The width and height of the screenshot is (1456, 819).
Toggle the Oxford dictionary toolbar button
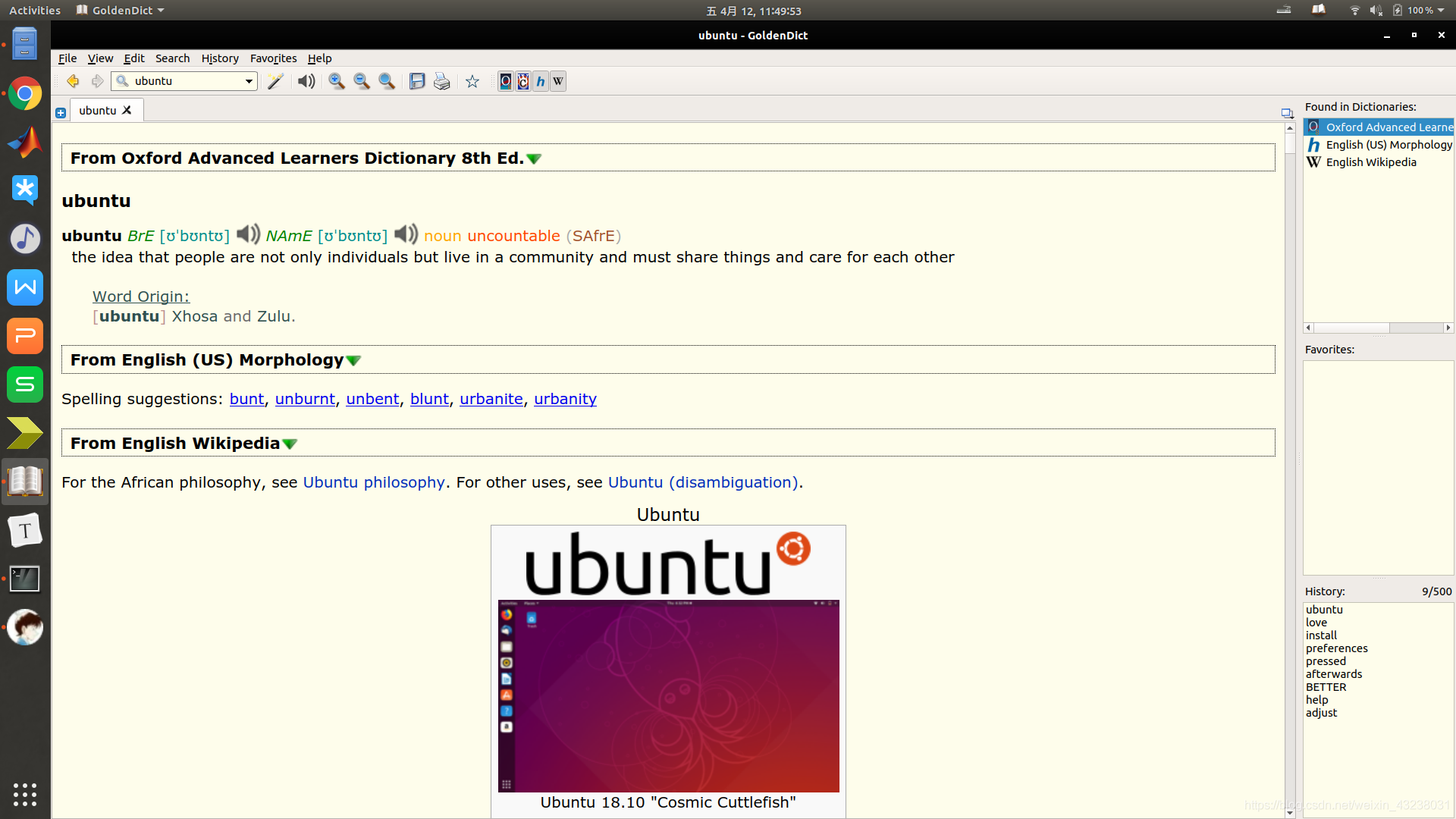click(506, 81)
